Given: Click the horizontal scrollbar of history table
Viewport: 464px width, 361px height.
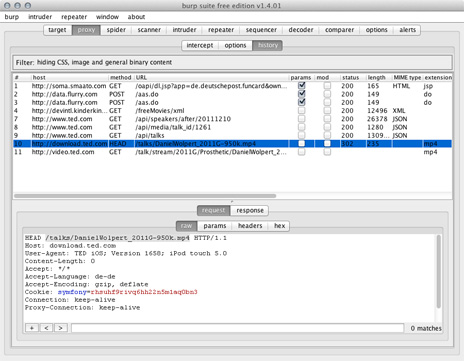Looking at the screenshot, I should (145, 196).
